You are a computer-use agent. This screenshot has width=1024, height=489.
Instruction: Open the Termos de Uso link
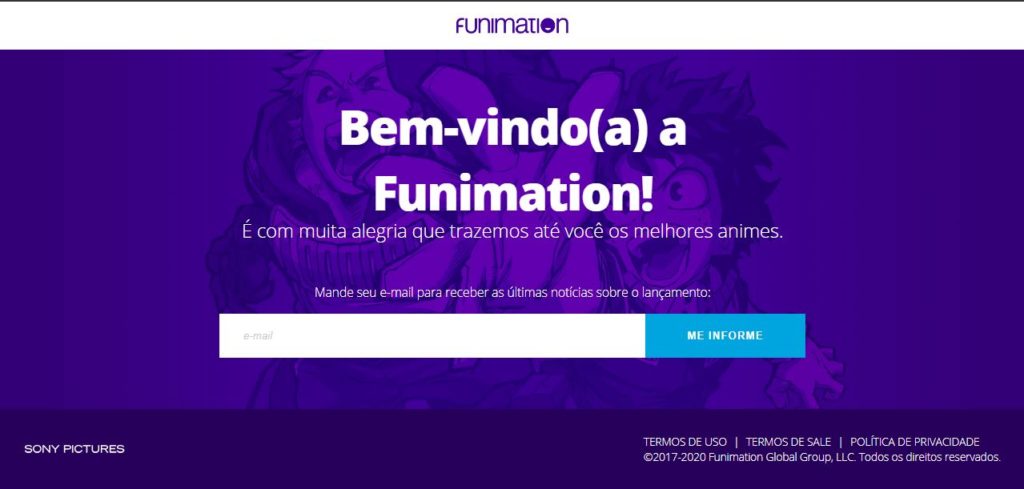tap(685, 442)
